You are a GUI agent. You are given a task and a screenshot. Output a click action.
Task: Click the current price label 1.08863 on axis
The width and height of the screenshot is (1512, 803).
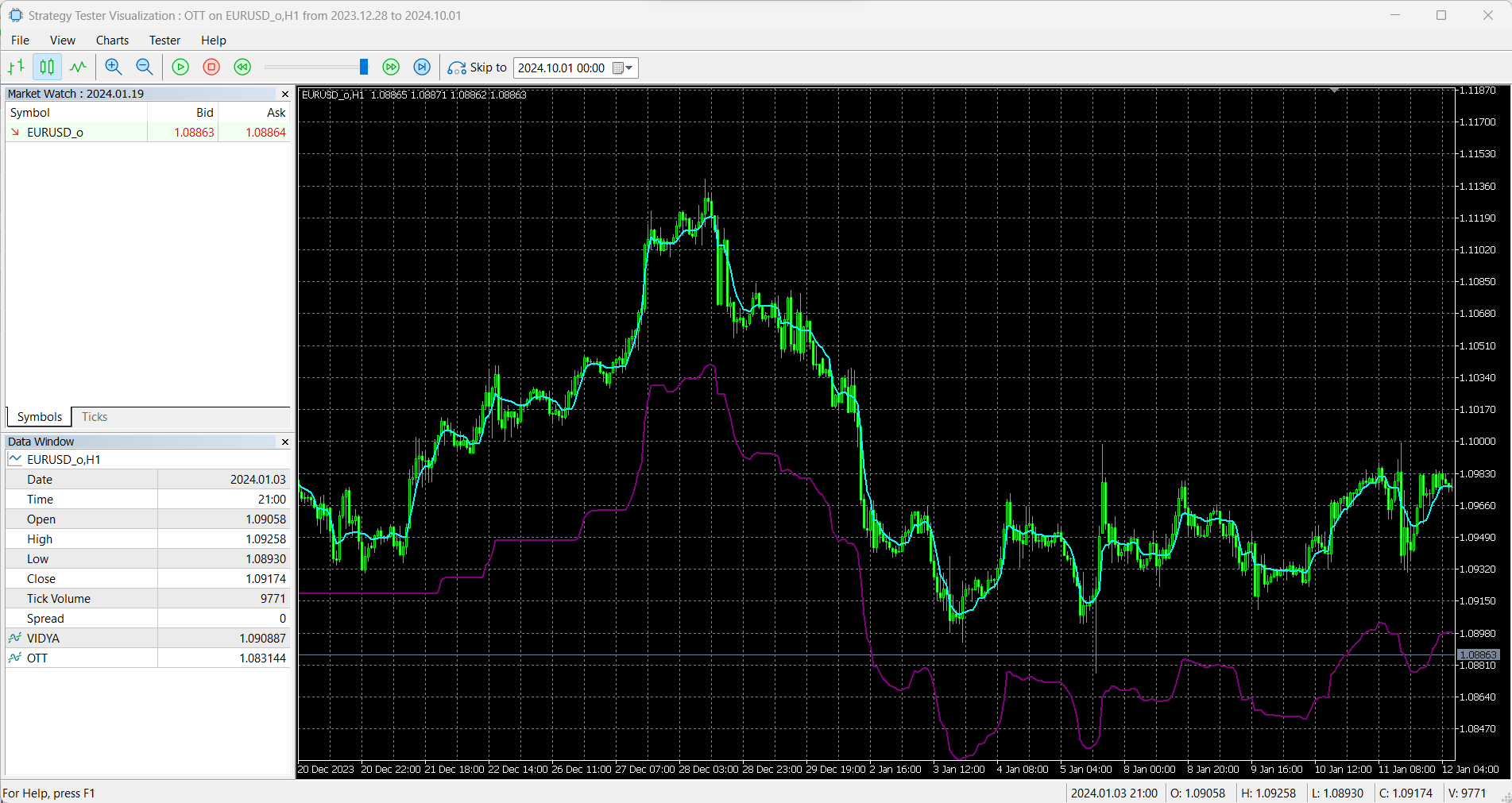[1478, 655]
